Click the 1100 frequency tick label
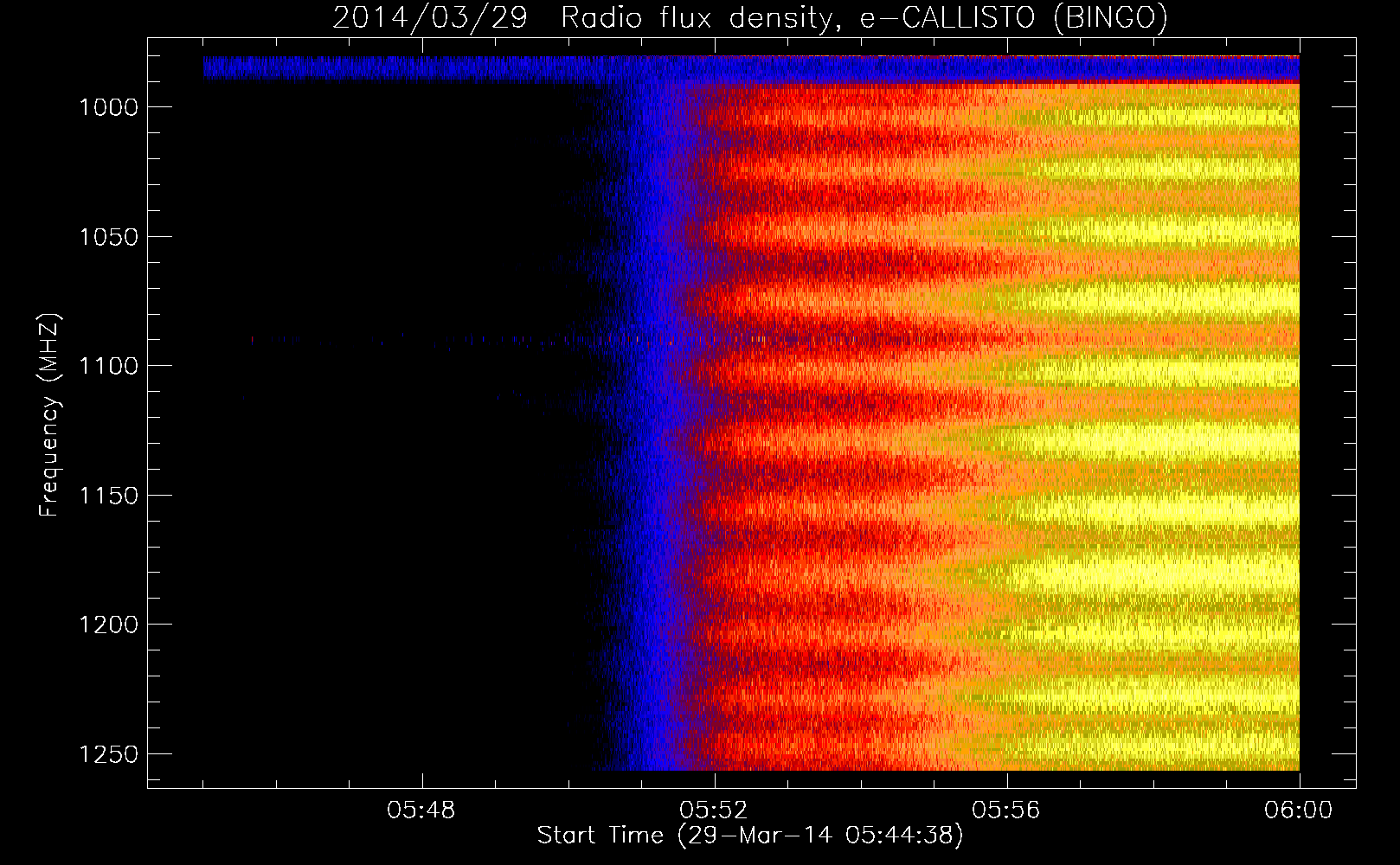This screenshot has width=1400, height=865. [x=109, y=366]
